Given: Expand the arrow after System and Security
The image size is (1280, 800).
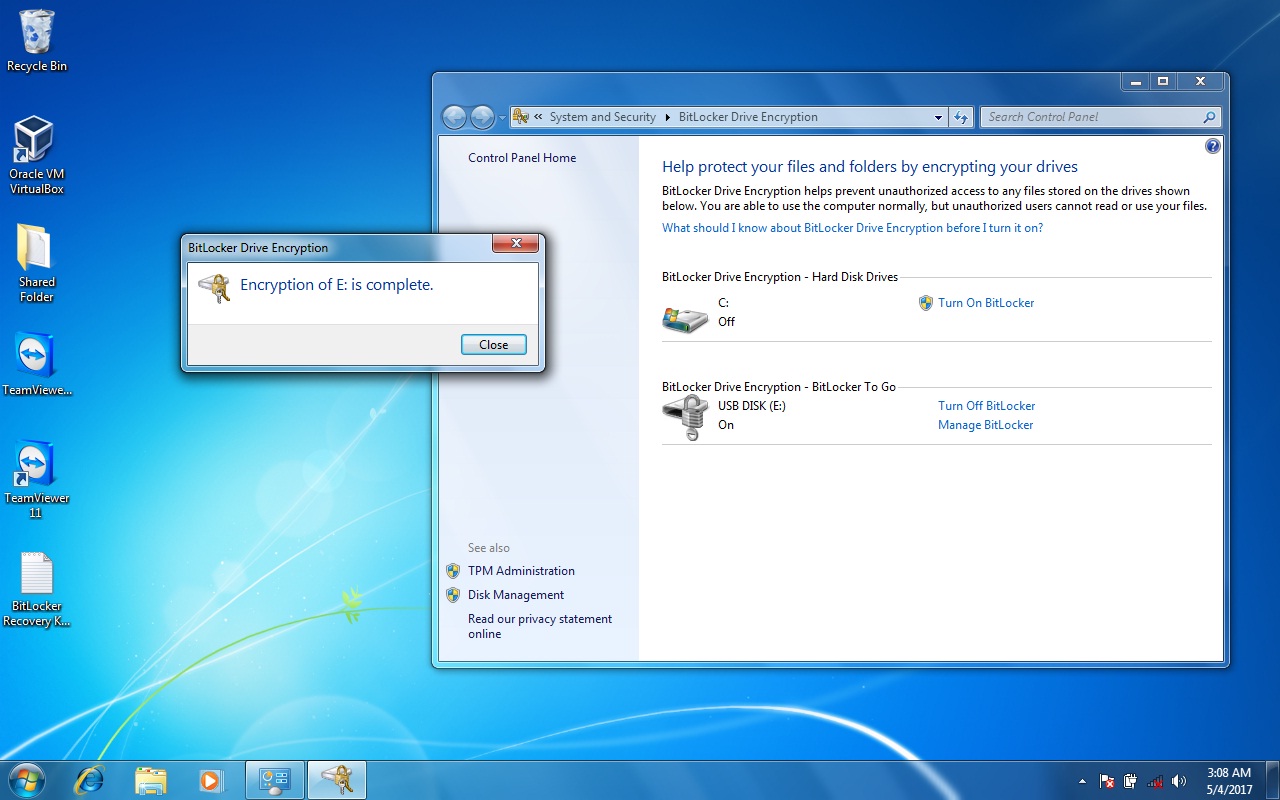Looking at the screenshot, I should point(668,117).
